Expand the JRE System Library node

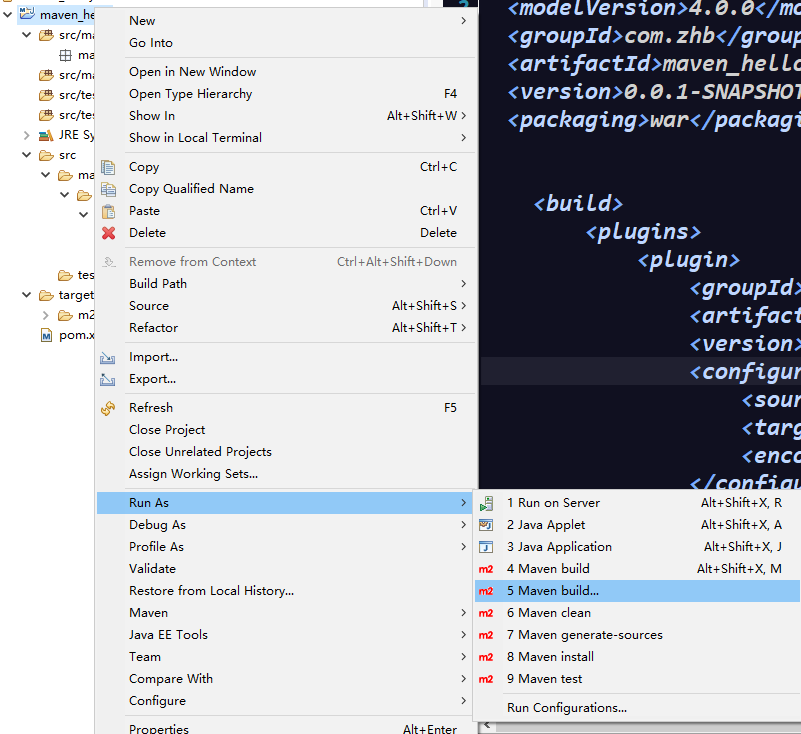[27, 135]
